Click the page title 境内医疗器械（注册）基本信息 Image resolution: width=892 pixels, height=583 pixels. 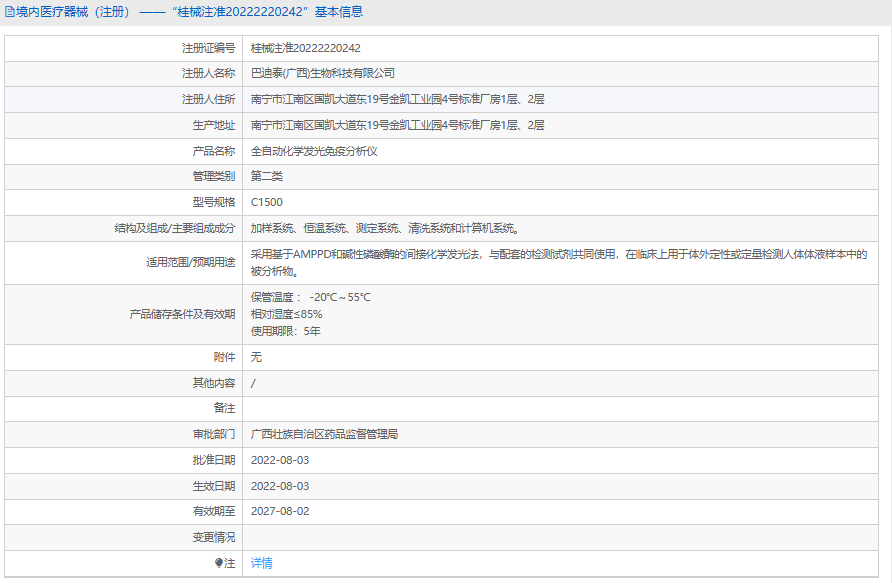coord(189,12)
